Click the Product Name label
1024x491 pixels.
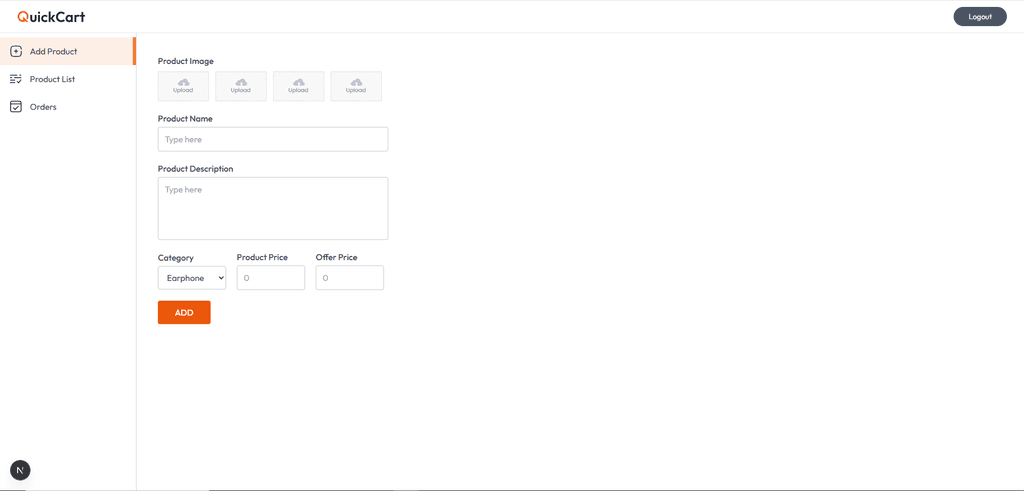point(185,119)
